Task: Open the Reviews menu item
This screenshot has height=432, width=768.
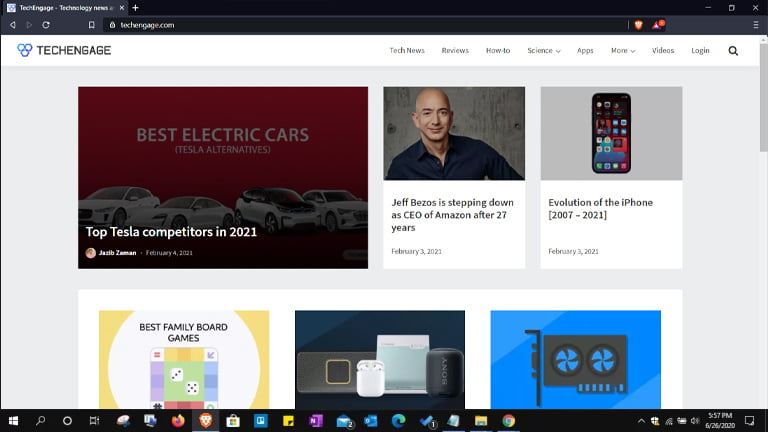Action: [455, 50]
